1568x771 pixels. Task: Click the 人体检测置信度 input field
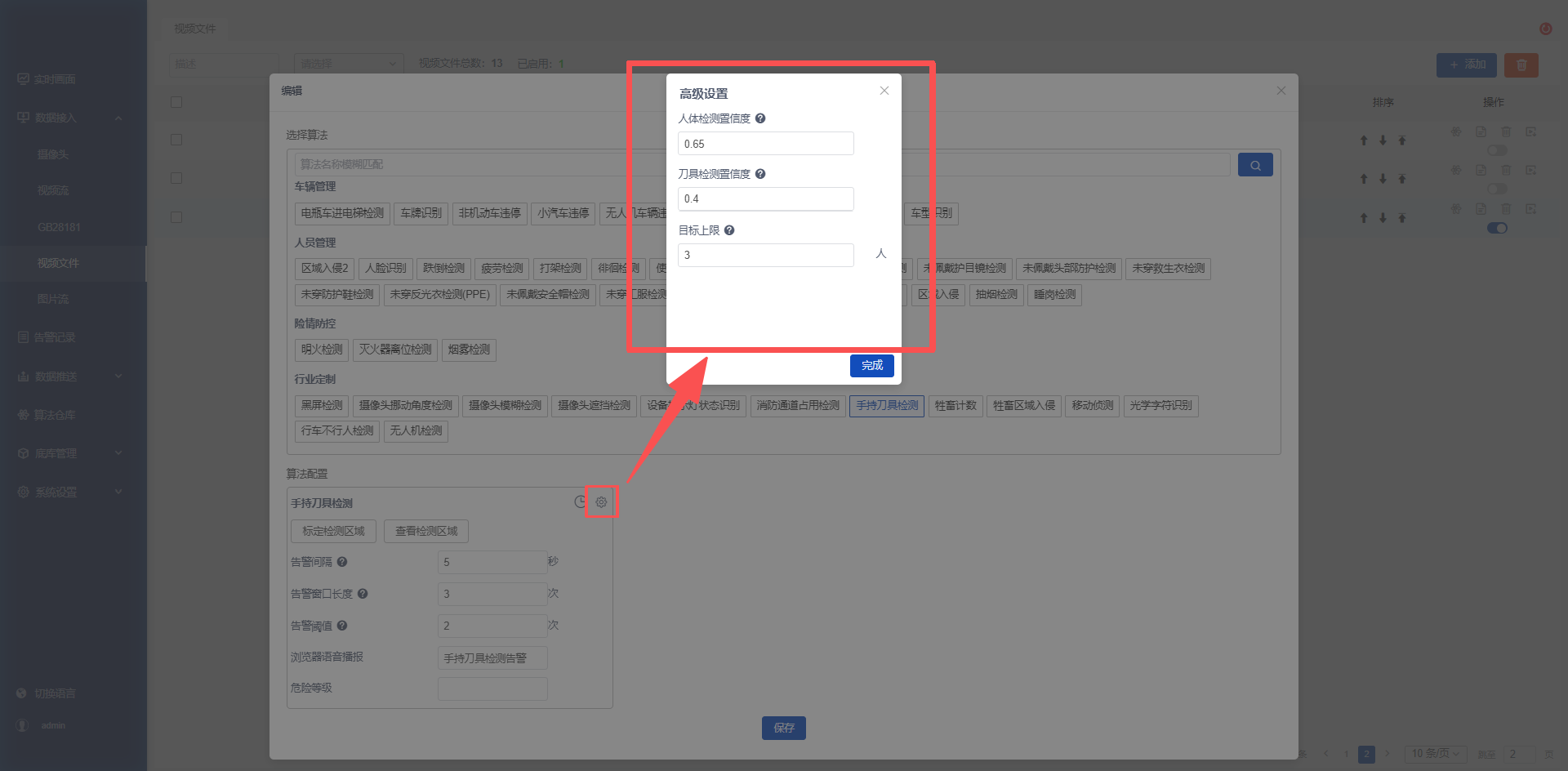[766, 144]
